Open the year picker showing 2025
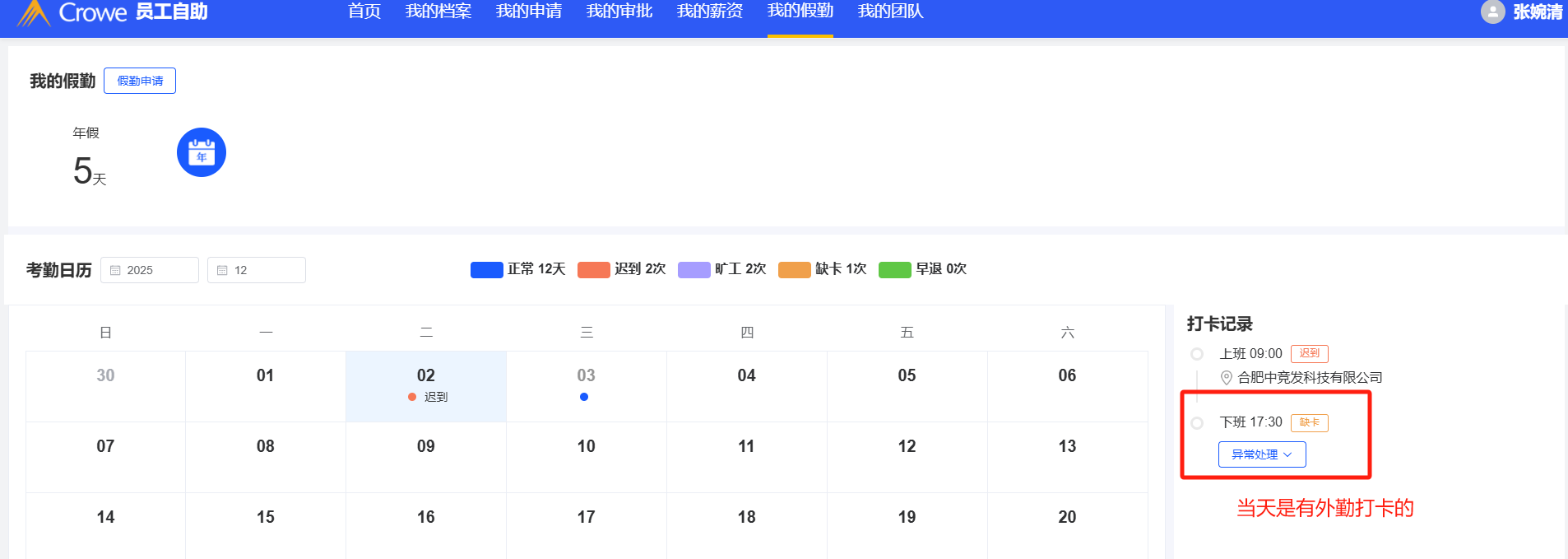This screenshot has height=559, width=1568. (x=150, y=270)
